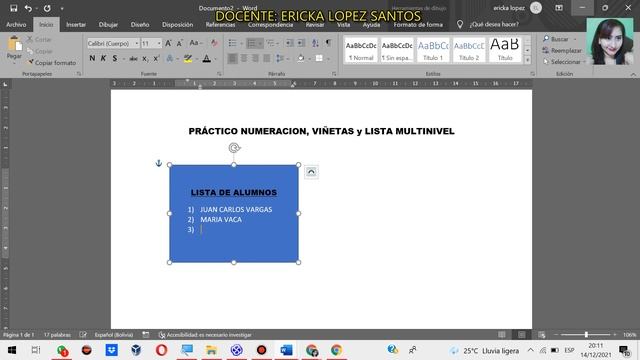Decrease font size with the small A icon

coord(180,43)
